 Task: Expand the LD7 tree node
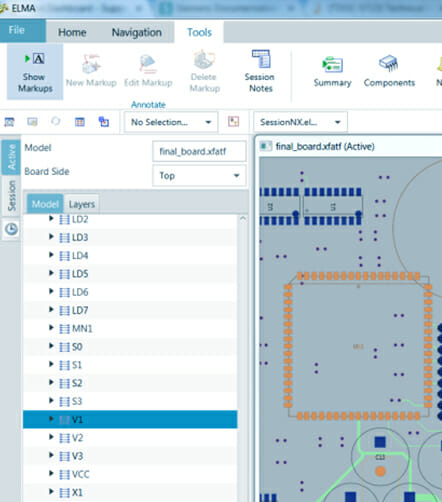51,310
